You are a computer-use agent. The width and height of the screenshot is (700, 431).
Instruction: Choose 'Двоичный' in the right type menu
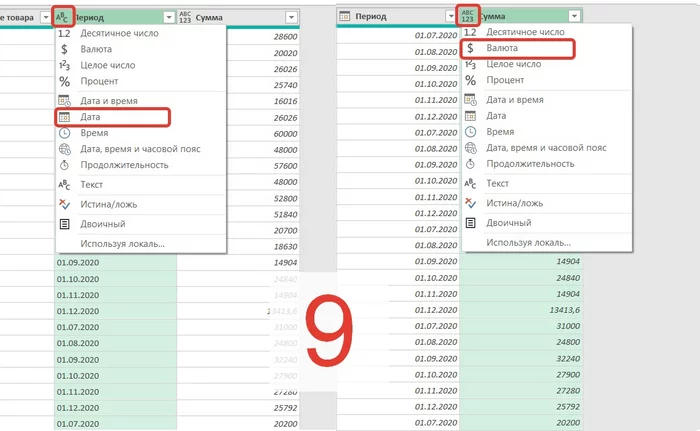coord(547,223)
